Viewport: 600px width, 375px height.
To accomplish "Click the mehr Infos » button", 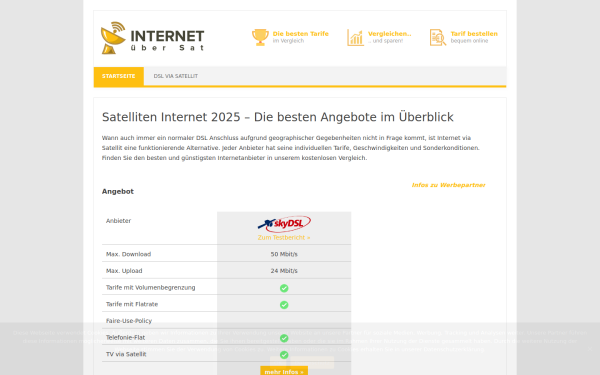I will [x=284, y=371].
